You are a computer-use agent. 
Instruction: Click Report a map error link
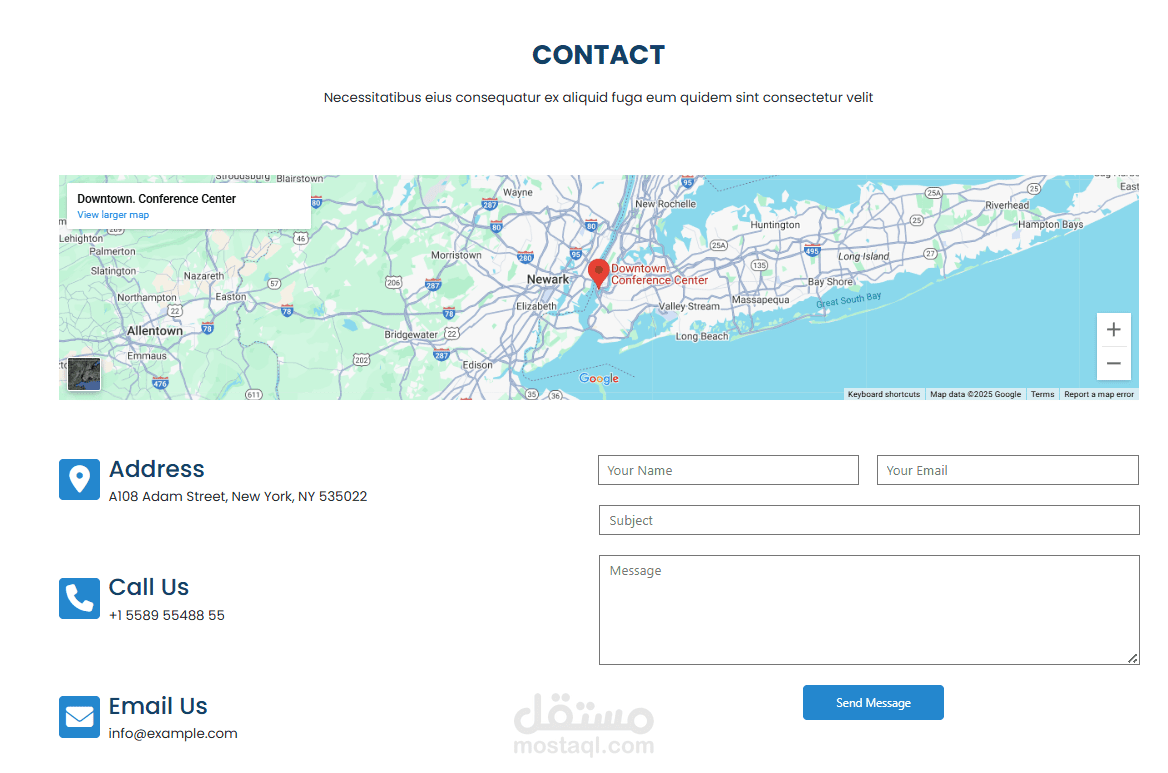1099,394
